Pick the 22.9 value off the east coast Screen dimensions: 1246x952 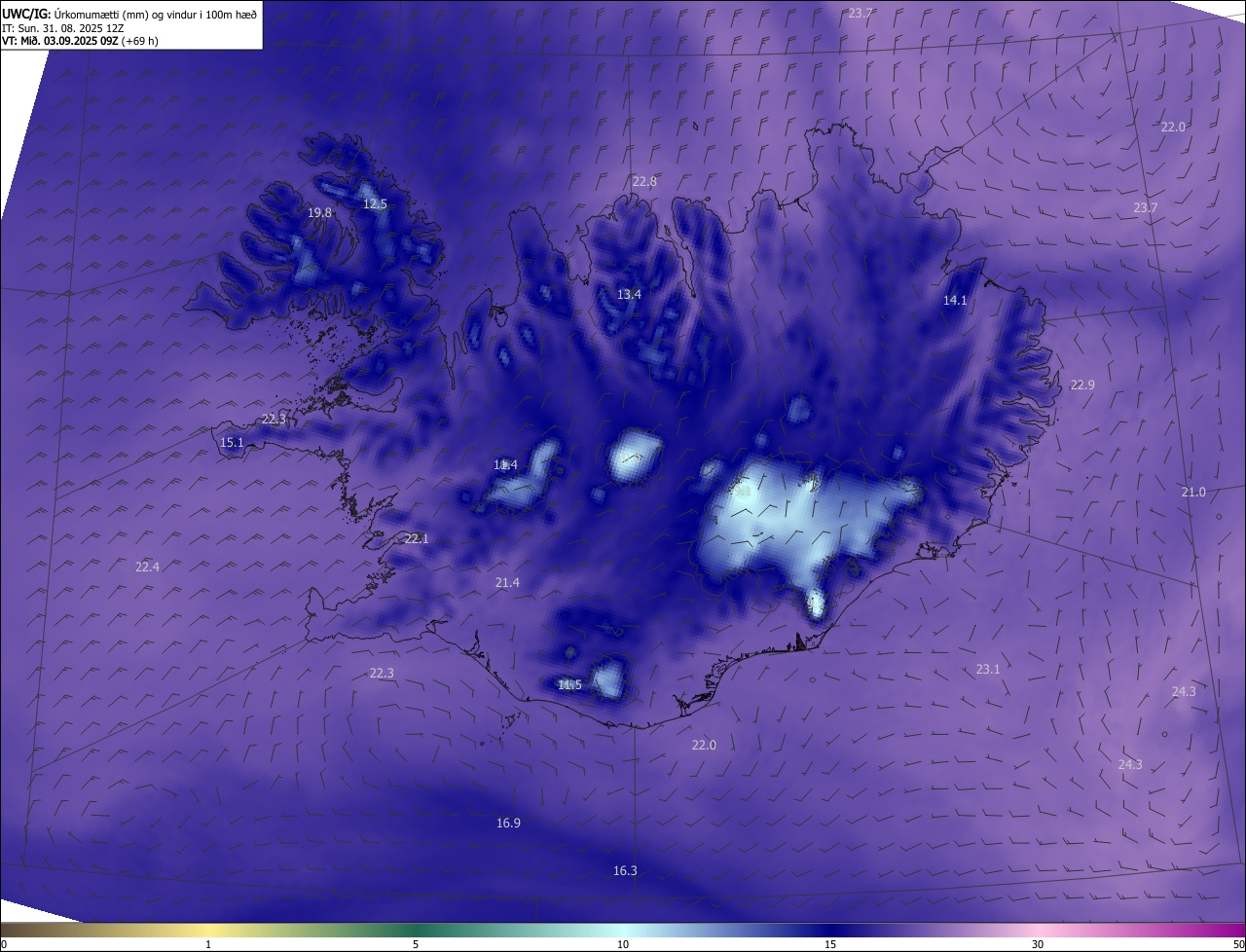coord(1082,384)
